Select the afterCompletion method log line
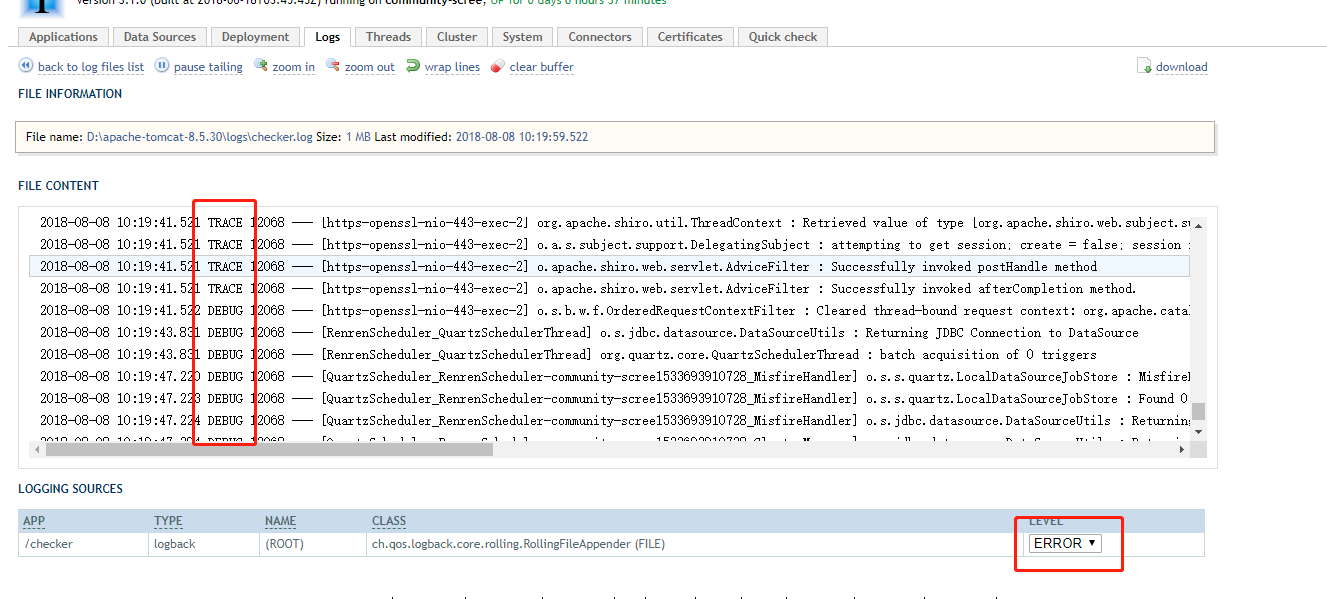This screenshot has width=1327, height=599. click(x=610, y=289)
